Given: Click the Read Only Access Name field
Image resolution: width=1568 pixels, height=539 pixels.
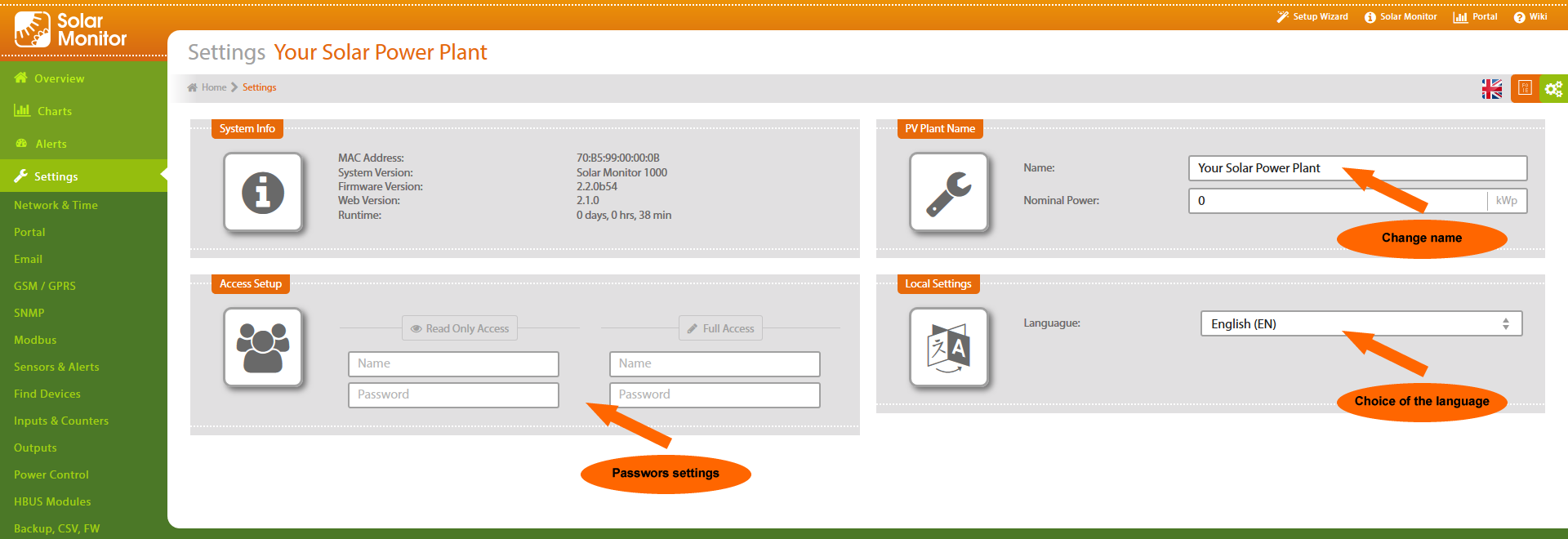Looking at the screenshot, I should (x=453, y=364).
